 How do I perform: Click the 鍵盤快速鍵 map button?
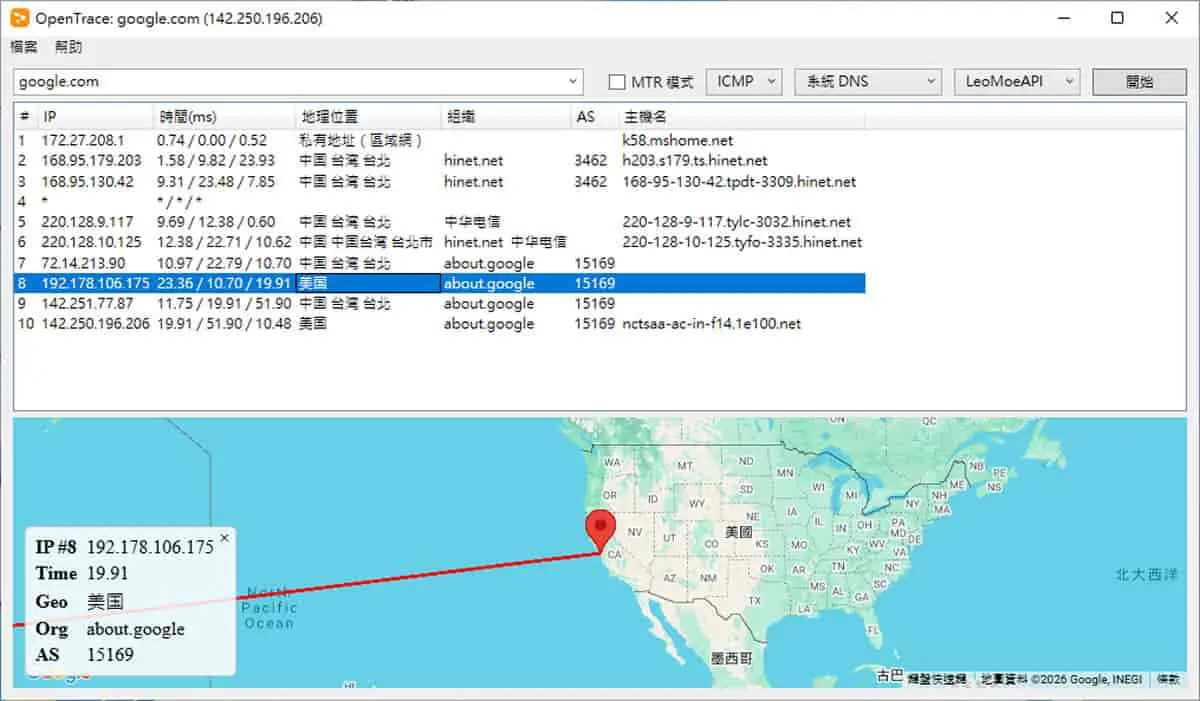click(x=937, y=679)
